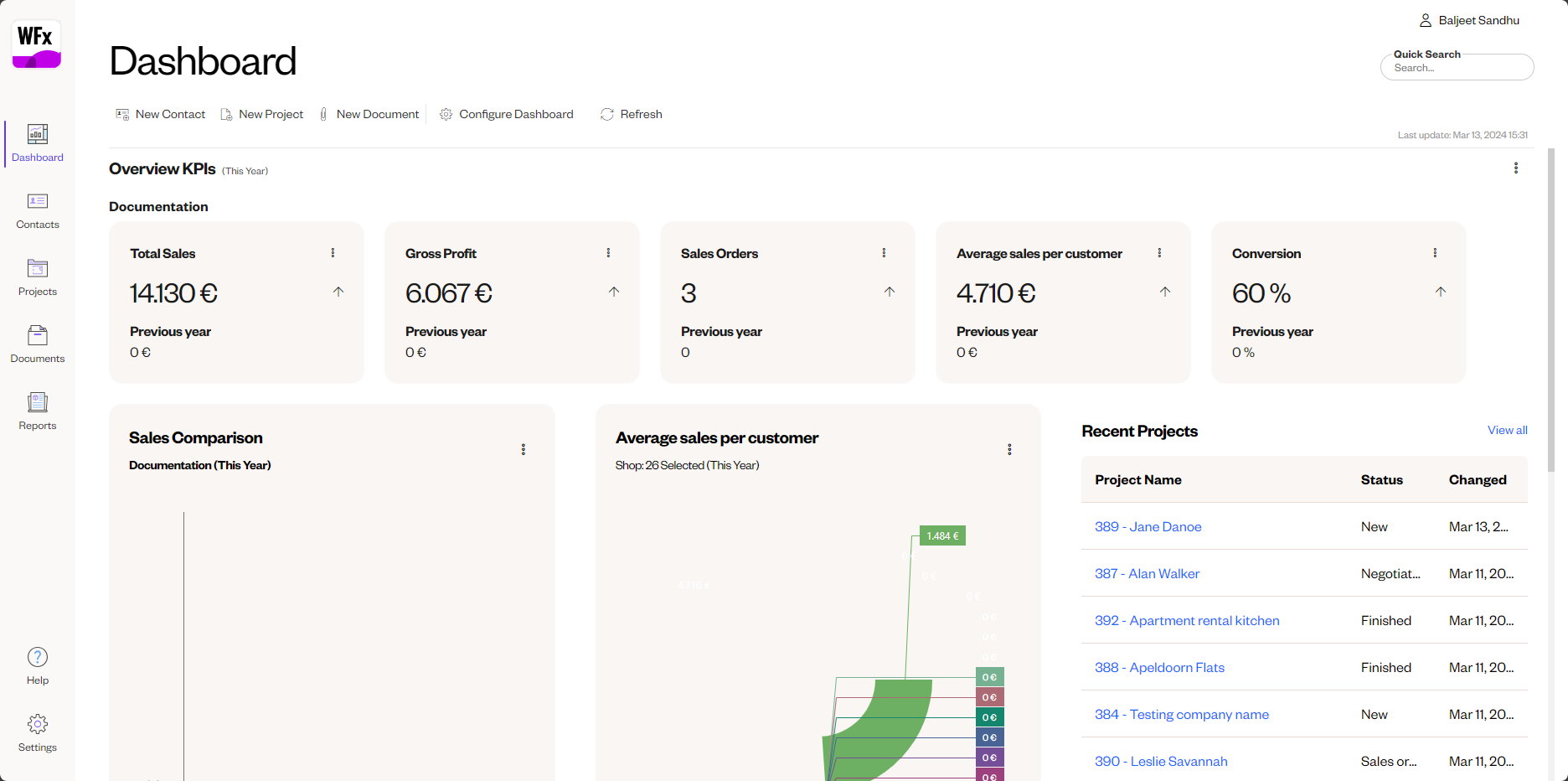
Task: Click the Conversion trend arrow
Action: (x=1441, y=292)
